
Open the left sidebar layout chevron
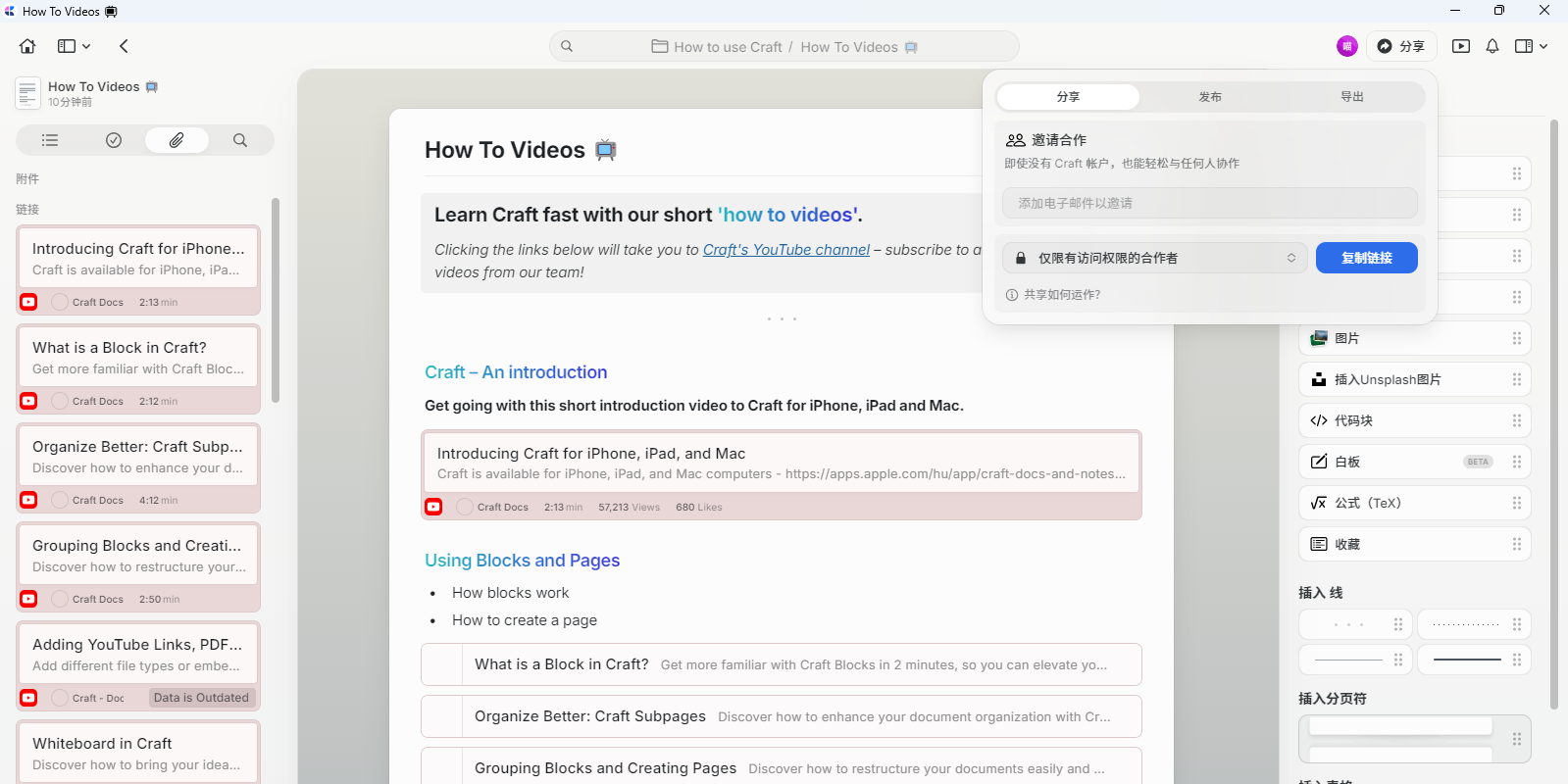[87, 46]
